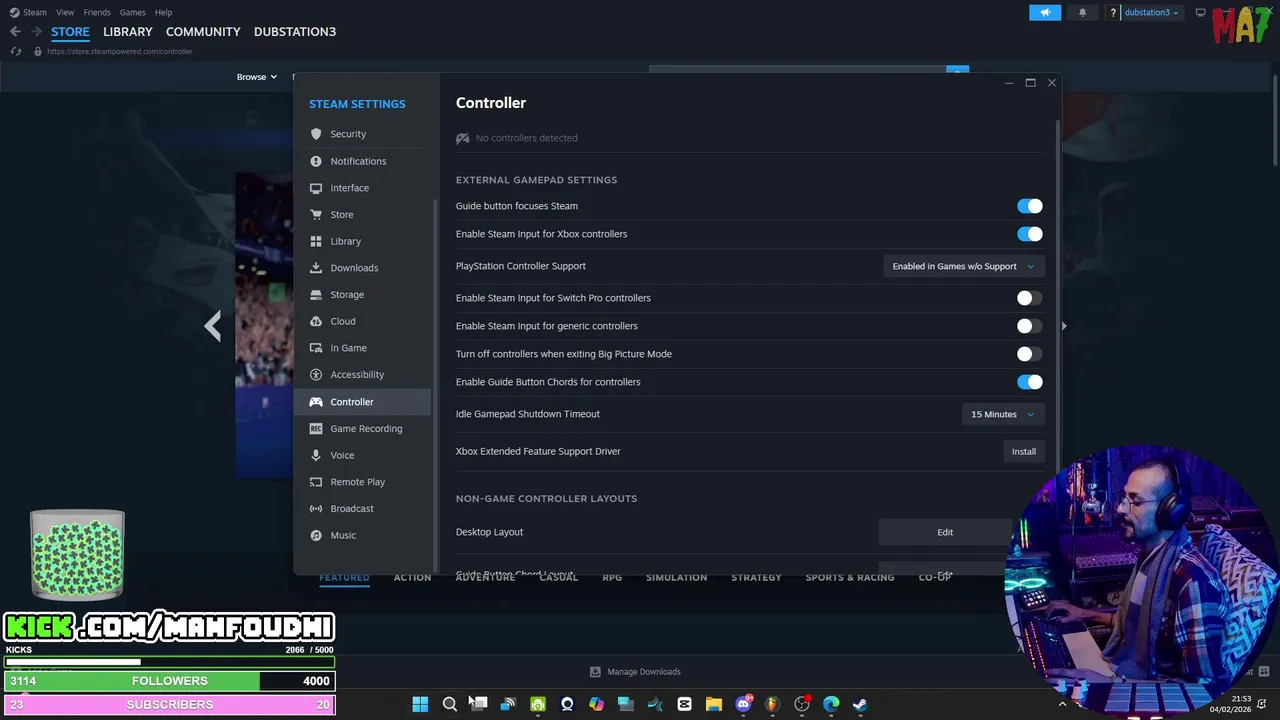Open the Games menu
1280x720 pixels.
[132, 12]
